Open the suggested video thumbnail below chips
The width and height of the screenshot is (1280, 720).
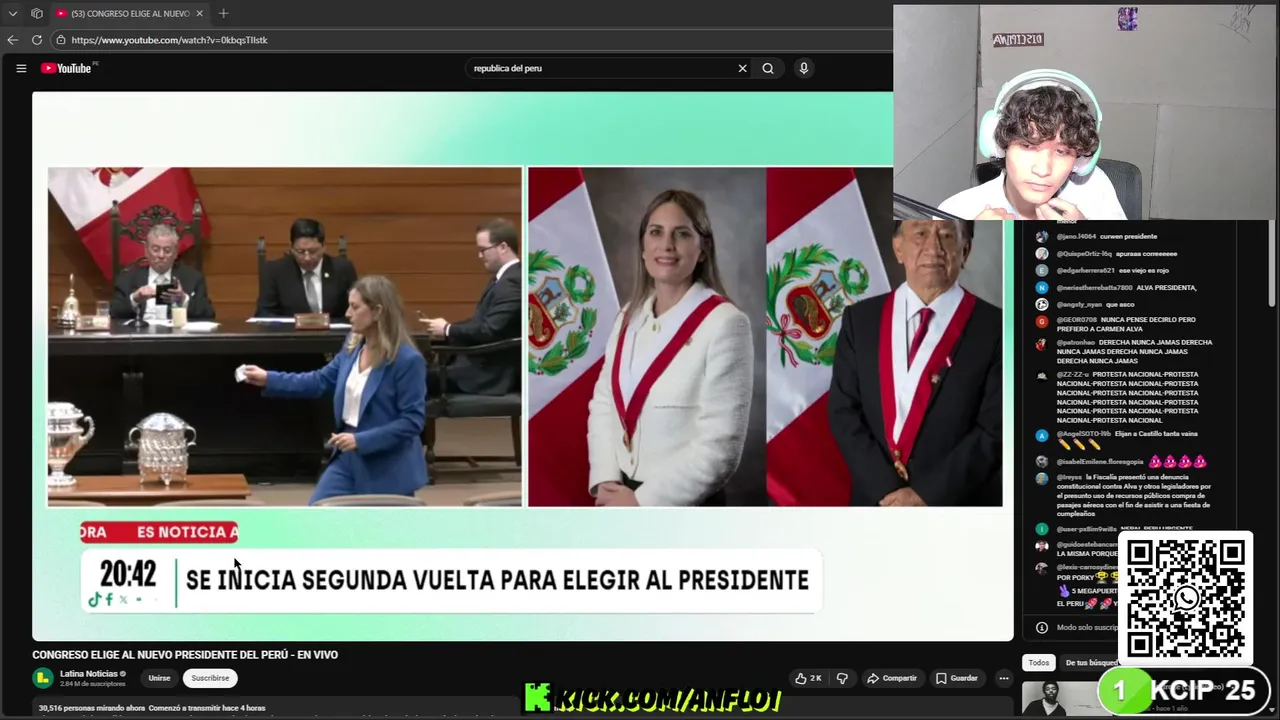point(1060,698)
